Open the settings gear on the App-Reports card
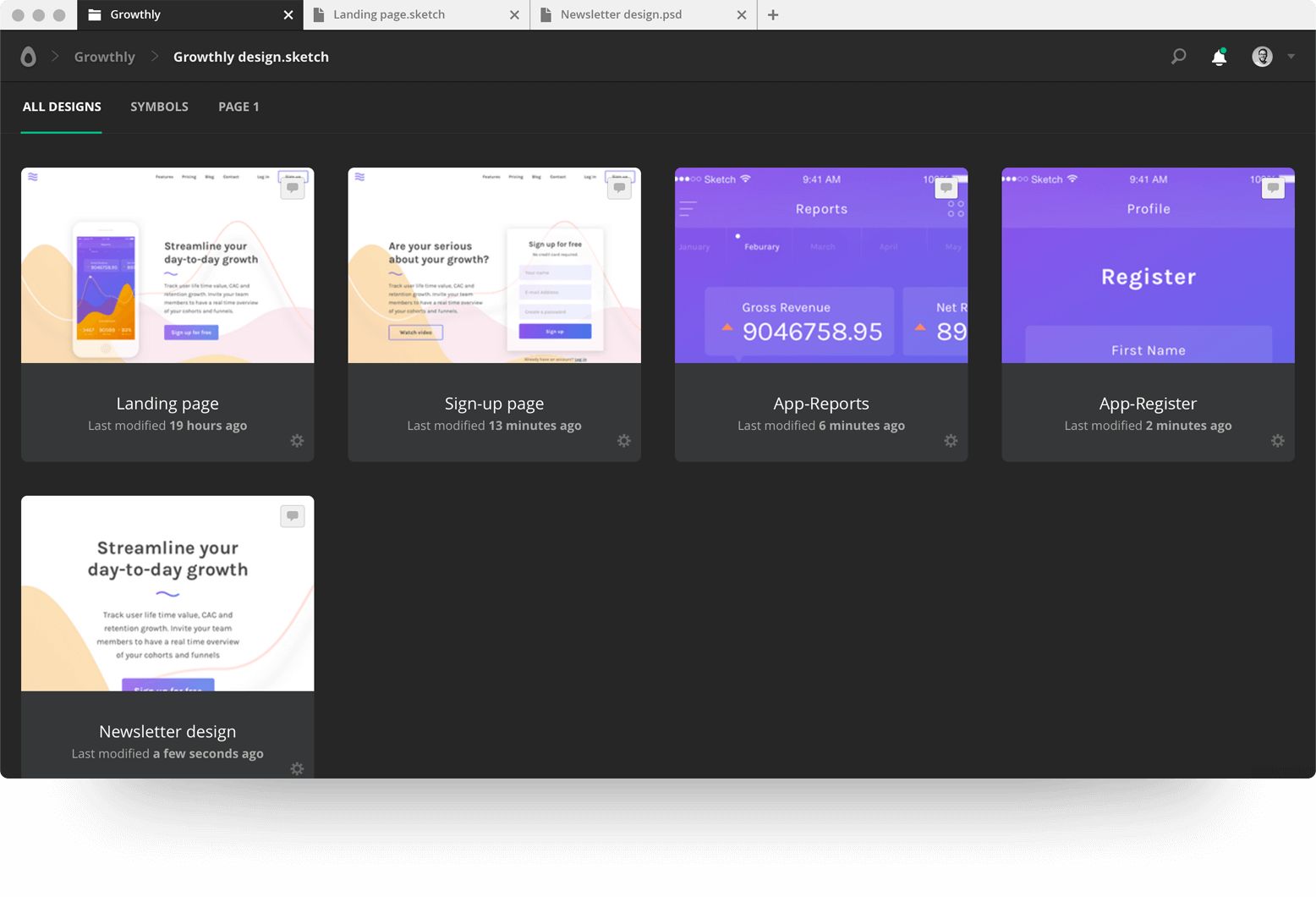 (x=951, y=441)
